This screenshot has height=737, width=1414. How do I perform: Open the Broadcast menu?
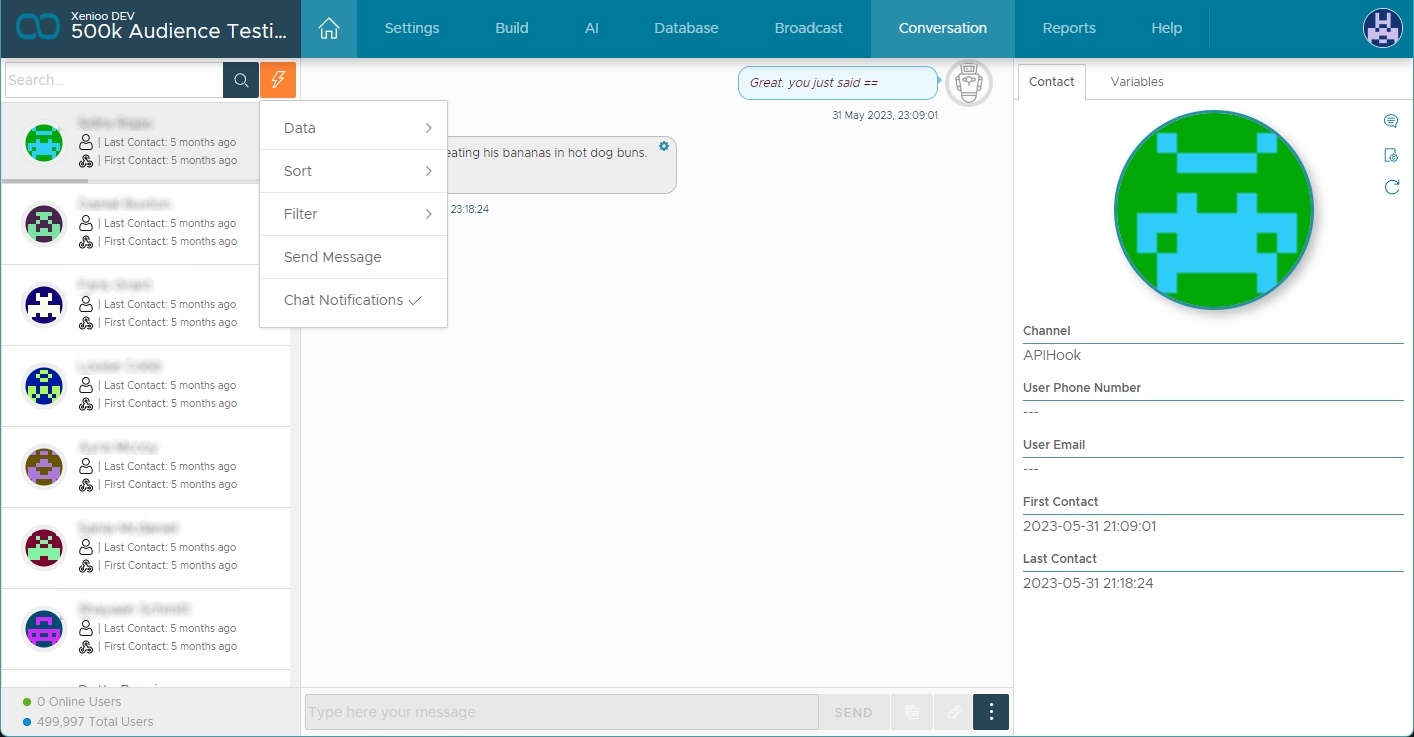(x=808, y=29)
